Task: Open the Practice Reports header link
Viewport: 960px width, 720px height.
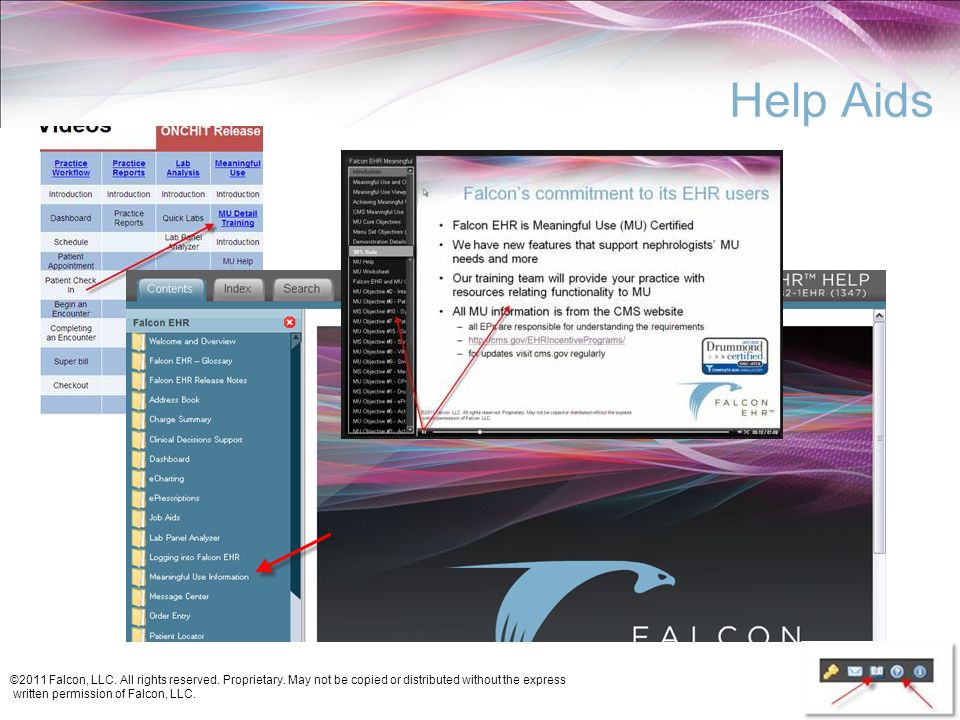Action: click(129, 168)
